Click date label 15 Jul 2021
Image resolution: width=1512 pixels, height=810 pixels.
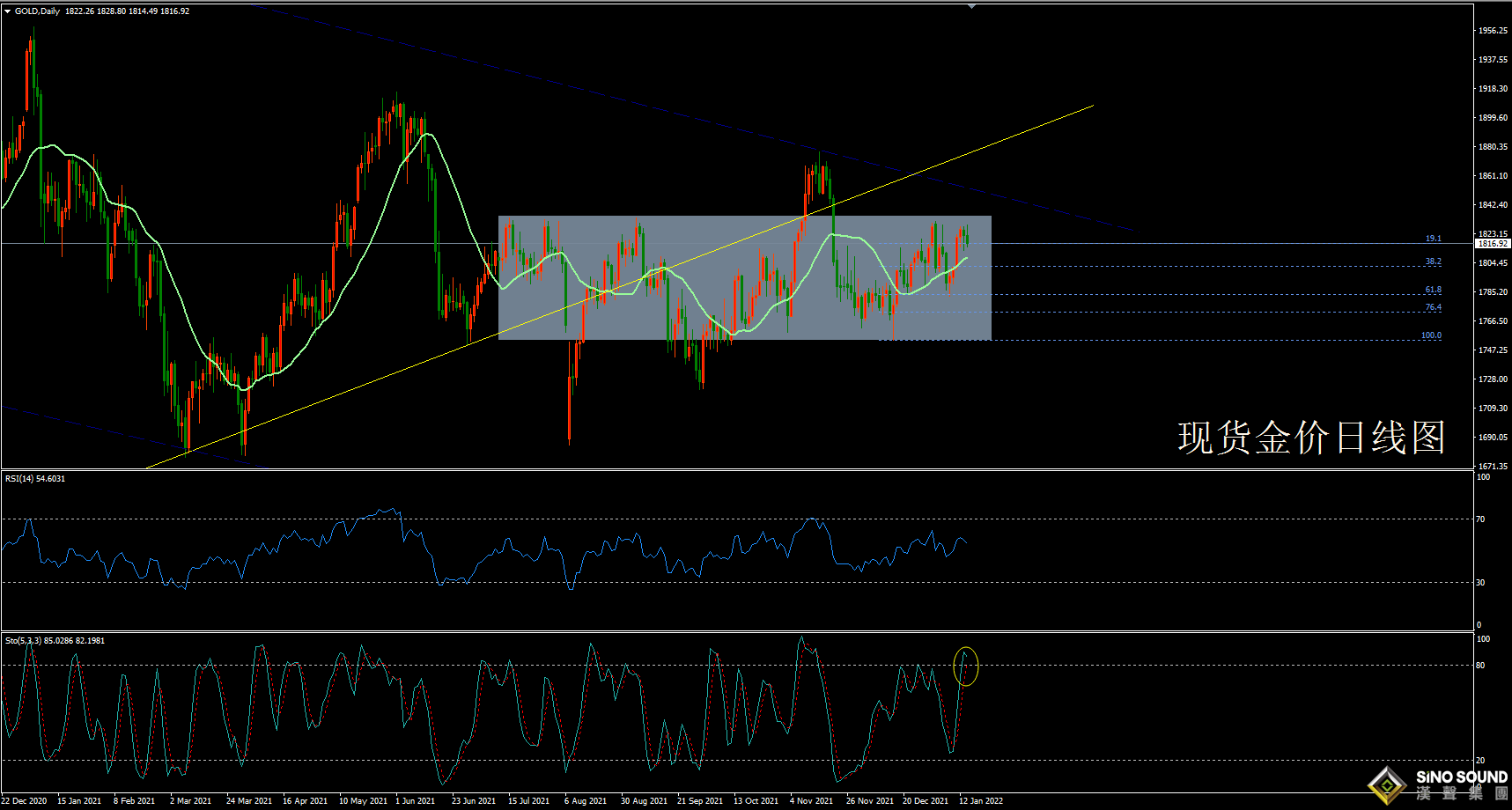click(528, 801)
